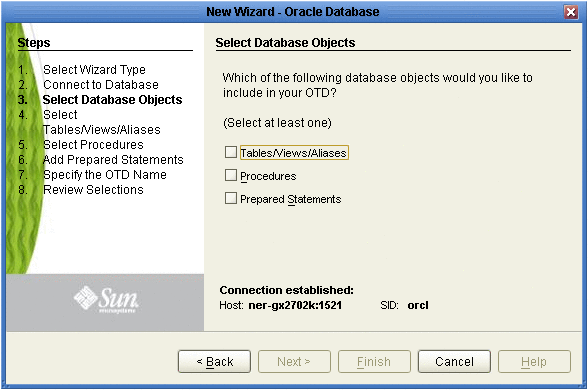The width and height of the screenshot is (588, 390).
Task: Click step 6 'Add Prepared Statements'
Action: [113, 160]
